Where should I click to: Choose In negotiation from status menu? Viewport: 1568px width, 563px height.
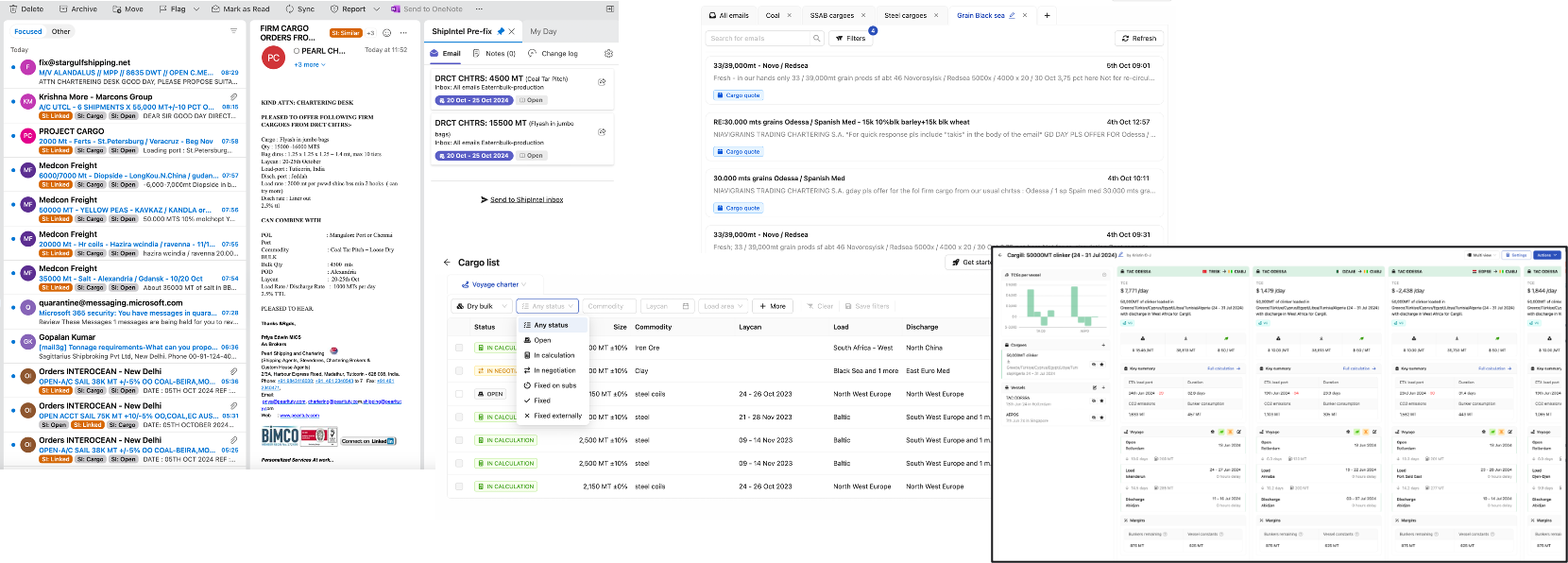pyautogui.click(x=554, y=370)
